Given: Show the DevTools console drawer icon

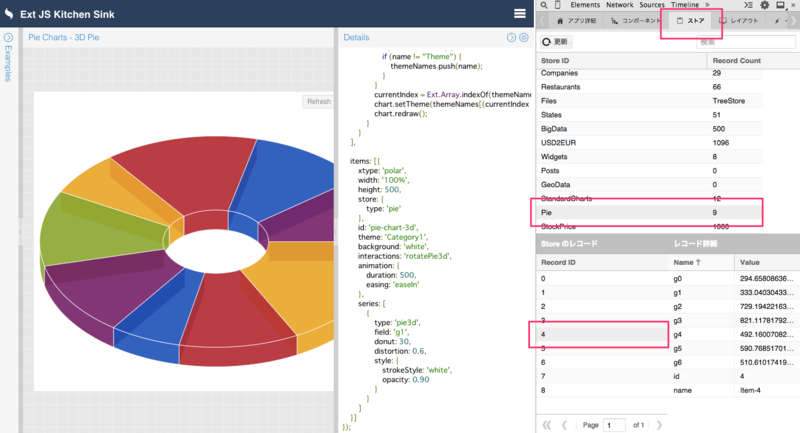Looking at the screenshot, I should (748, 5).
